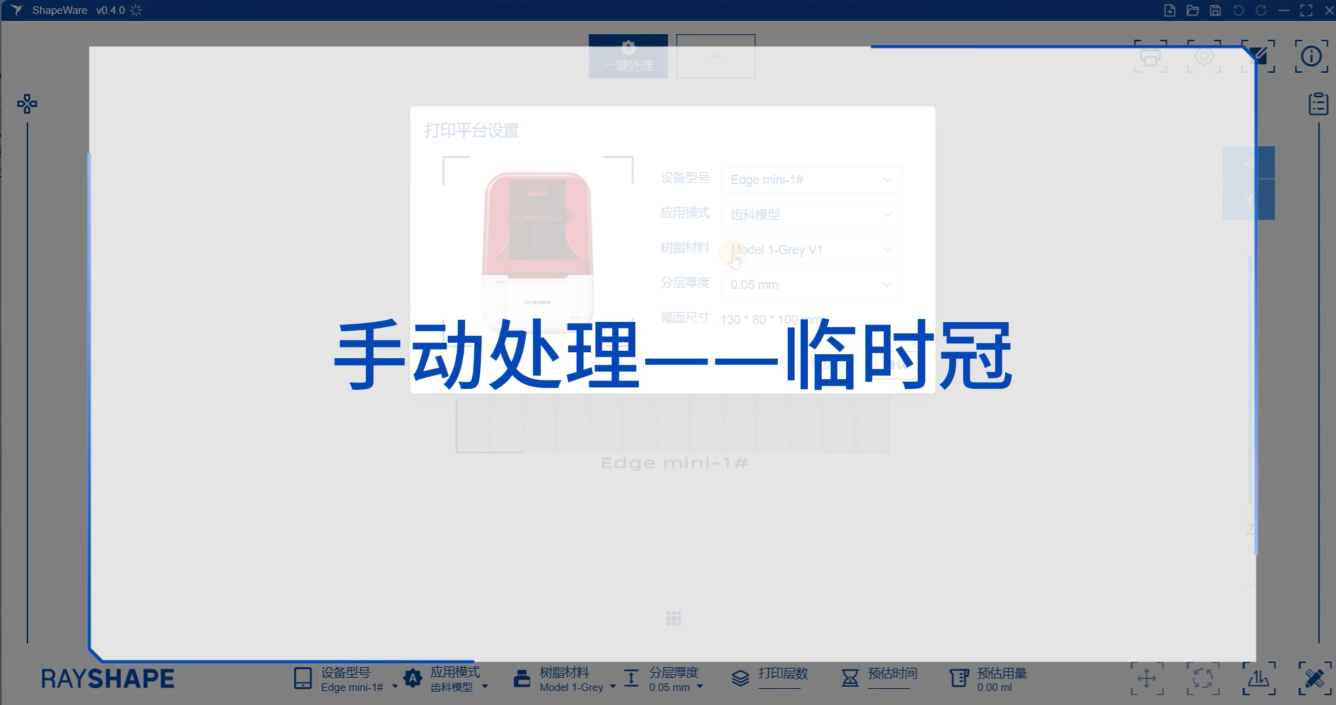Open the 树脂材料 Model 1-Grey V1 dropdown
1336x705 pixels.
(x=810, y=250)
